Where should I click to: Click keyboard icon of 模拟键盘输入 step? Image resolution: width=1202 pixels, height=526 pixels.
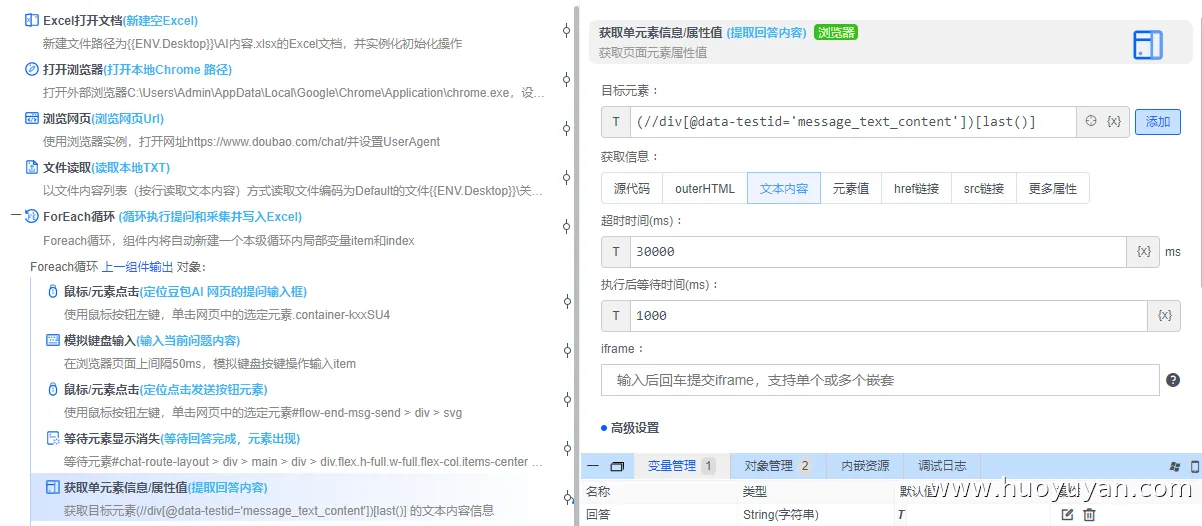click(53, 340)
